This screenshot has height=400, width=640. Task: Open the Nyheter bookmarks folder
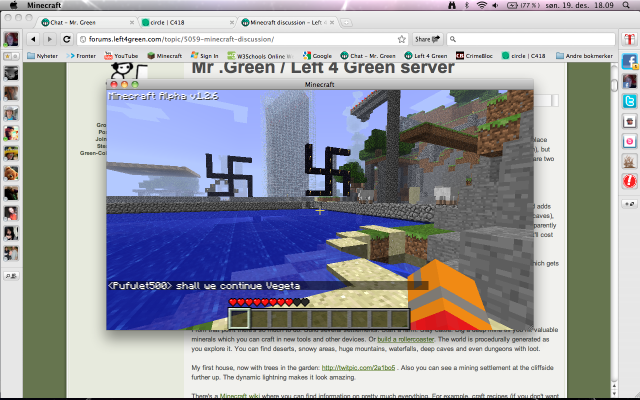coord(42,56)
